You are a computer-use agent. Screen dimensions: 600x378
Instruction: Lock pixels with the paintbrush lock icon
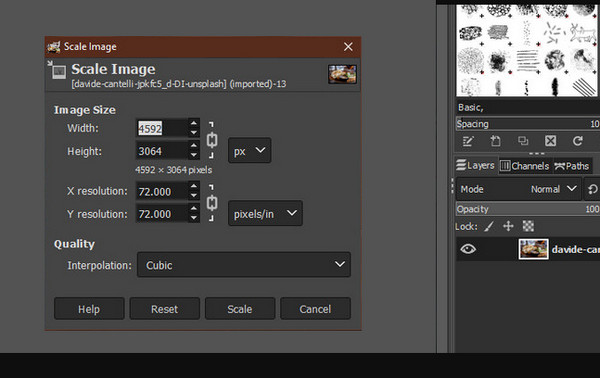coord(489,226)
